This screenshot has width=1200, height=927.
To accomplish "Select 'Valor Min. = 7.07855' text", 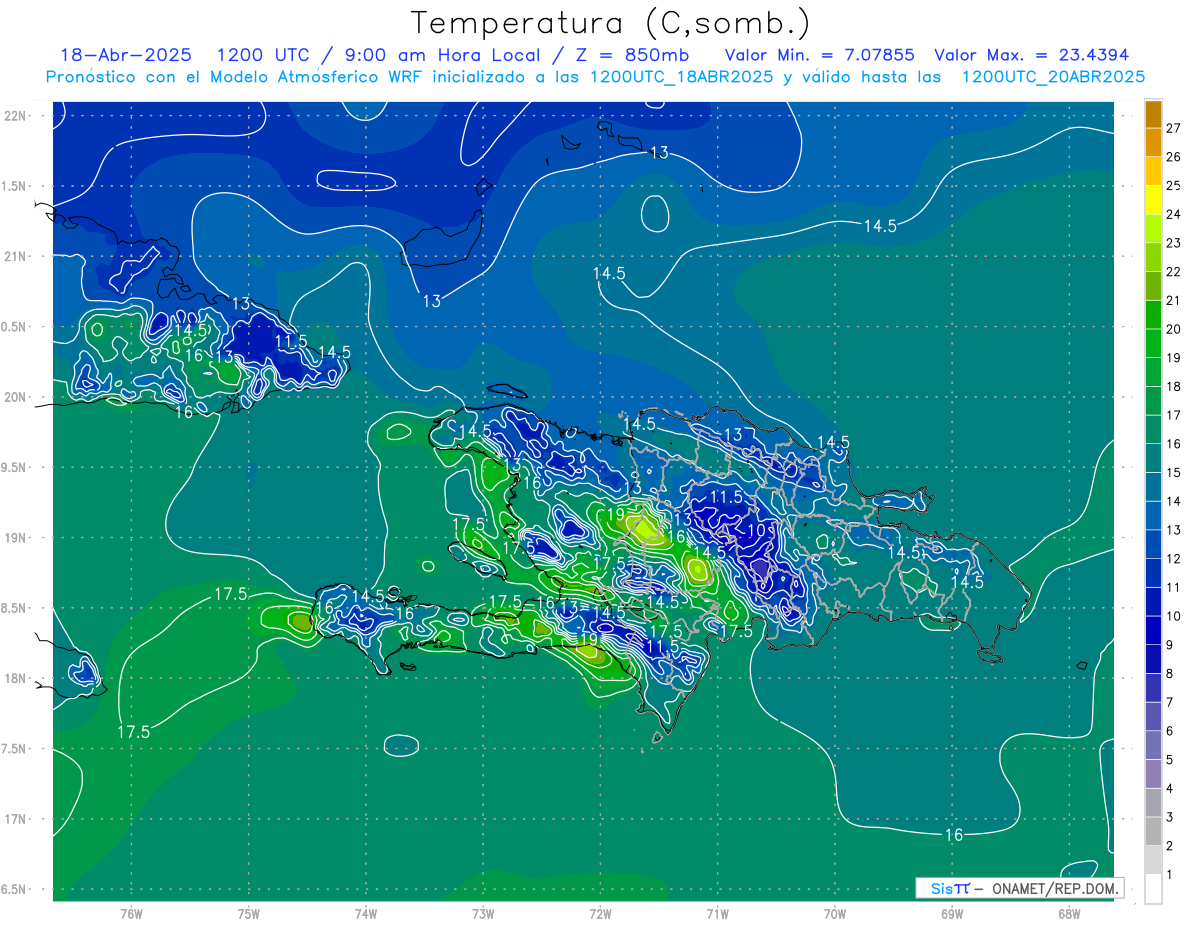I will point(819,55).
